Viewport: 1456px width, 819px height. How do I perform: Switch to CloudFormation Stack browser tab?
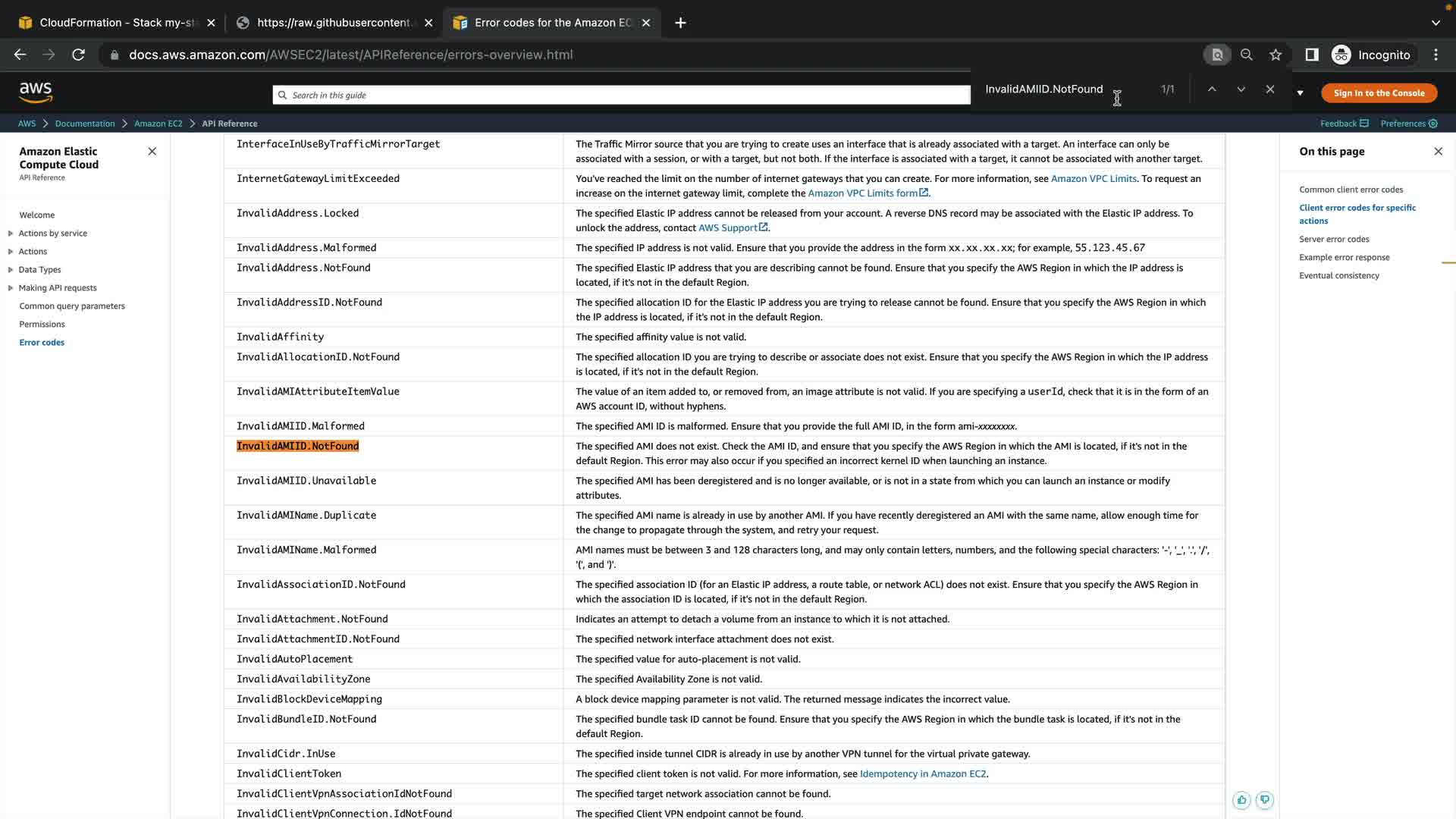pos(114,23)
